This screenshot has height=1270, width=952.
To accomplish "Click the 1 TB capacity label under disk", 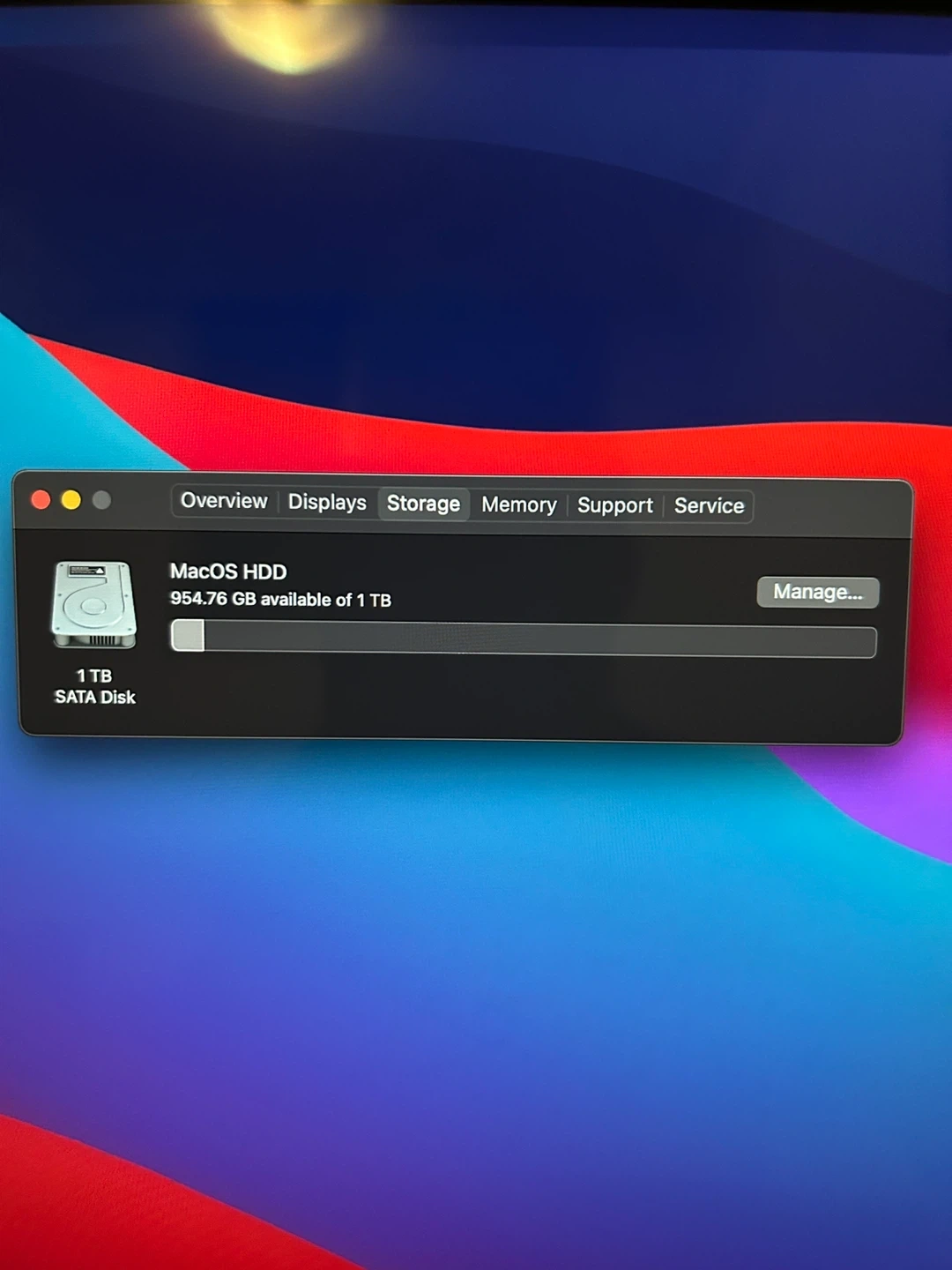I will click(x=94, y=676).
